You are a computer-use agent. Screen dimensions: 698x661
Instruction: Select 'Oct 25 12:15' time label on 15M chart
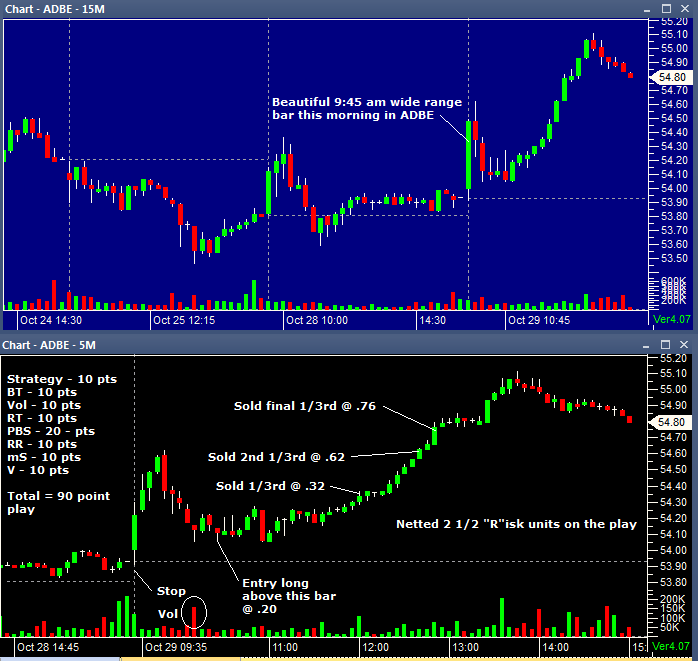[x=184, y=320]
